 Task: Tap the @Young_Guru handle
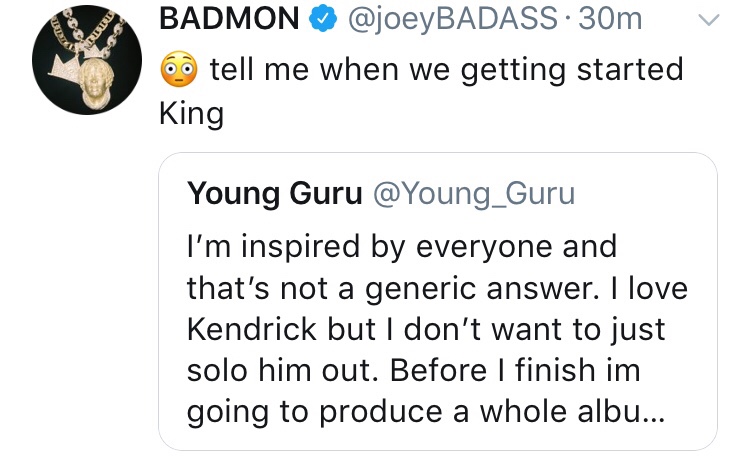tap(474, 194)
